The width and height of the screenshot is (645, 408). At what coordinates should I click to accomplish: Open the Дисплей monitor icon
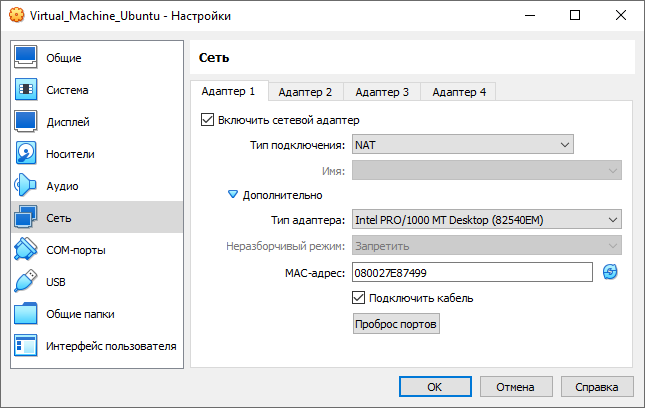click(x=26, y=122)
